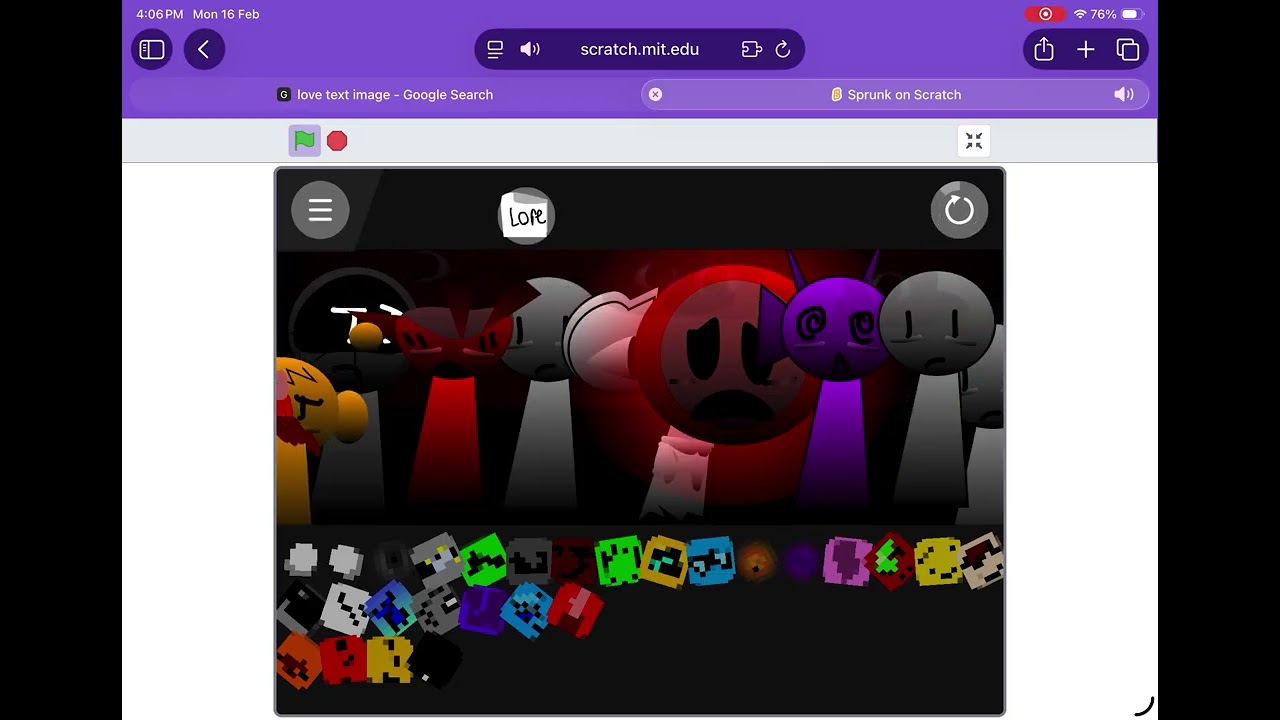
Task: Pick the leftmost gray blob icon in tray
Action: 301,559
